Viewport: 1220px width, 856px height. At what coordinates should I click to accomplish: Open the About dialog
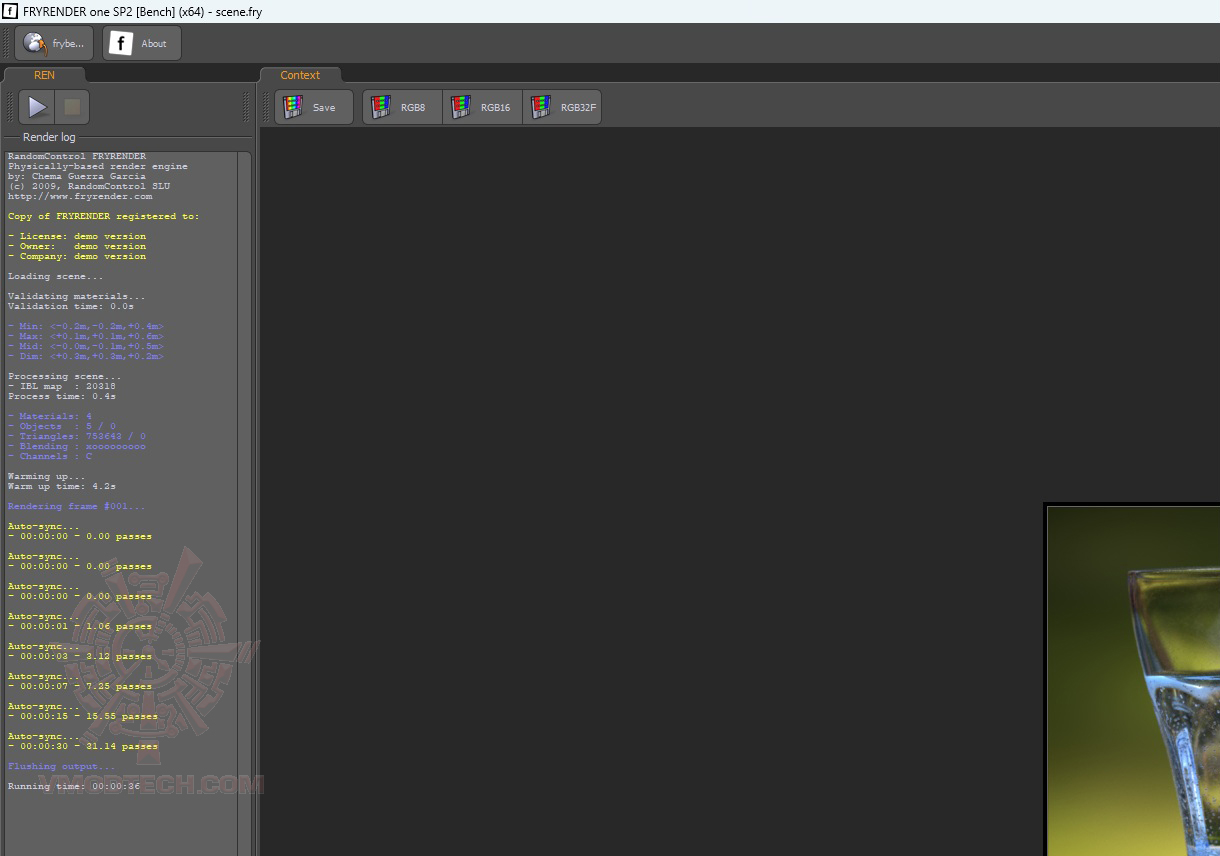click(142, 43)
